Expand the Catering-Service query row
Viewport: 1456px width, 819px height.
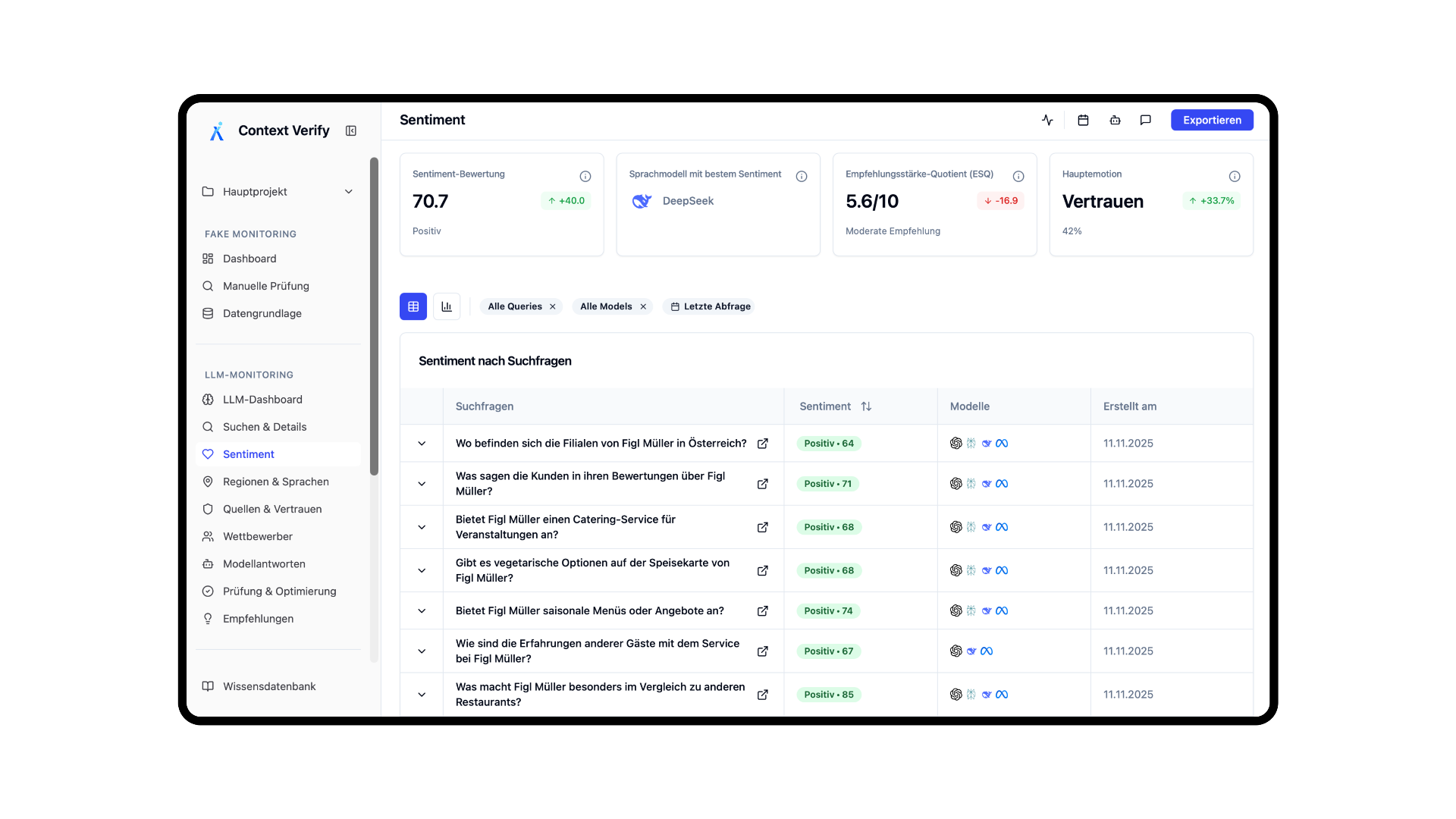(x=422, y=527)
